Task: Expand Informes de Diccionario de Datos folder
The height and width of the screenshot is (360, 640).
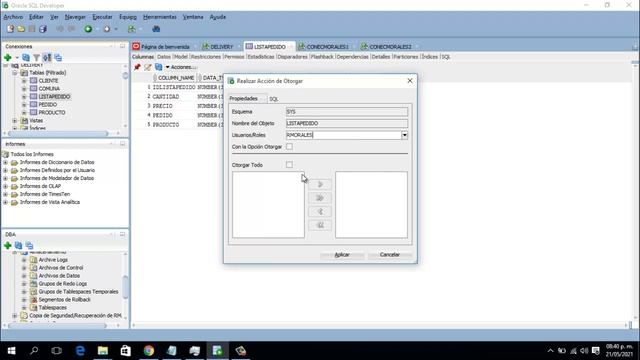Action: coord(5,162)
